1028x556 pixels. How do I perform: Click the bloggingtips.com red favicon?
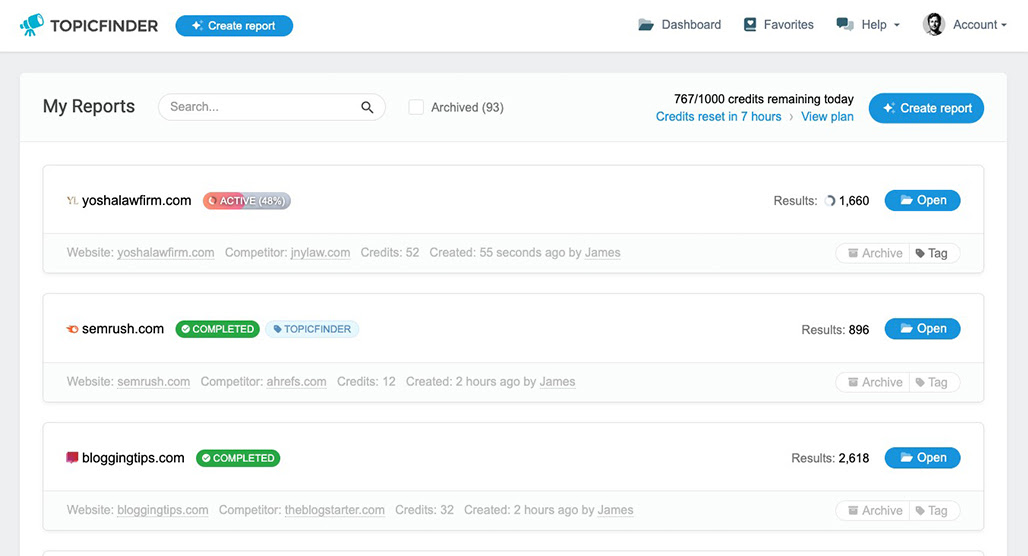coord(72,458)
